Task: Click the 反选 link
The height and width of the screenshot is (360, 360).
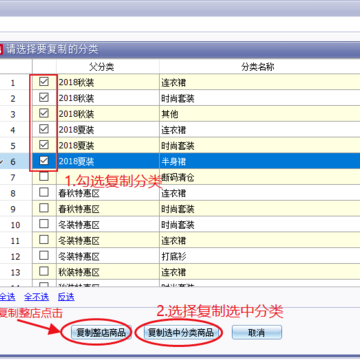Action: click(x=66, y=297)
